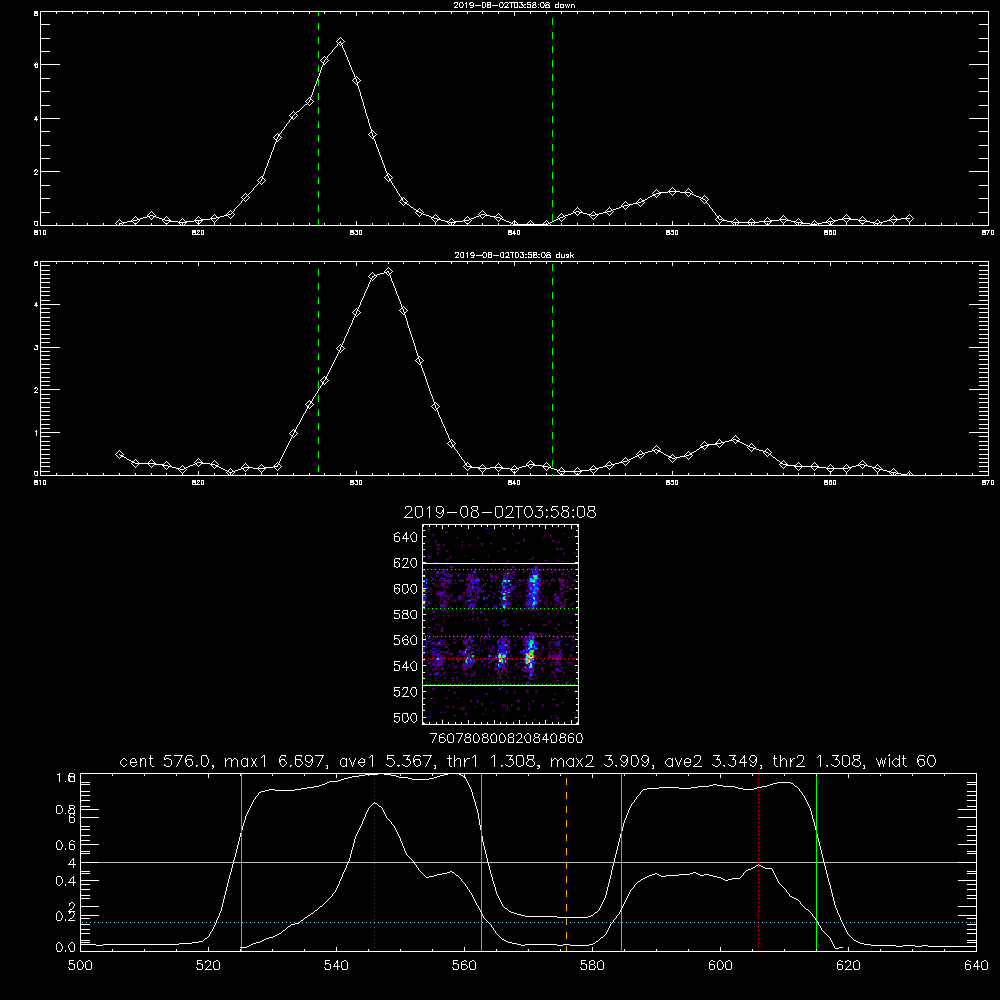Click left green dashed line in dusk plot
The image size is (1000, 1000).
coord(318,369)
